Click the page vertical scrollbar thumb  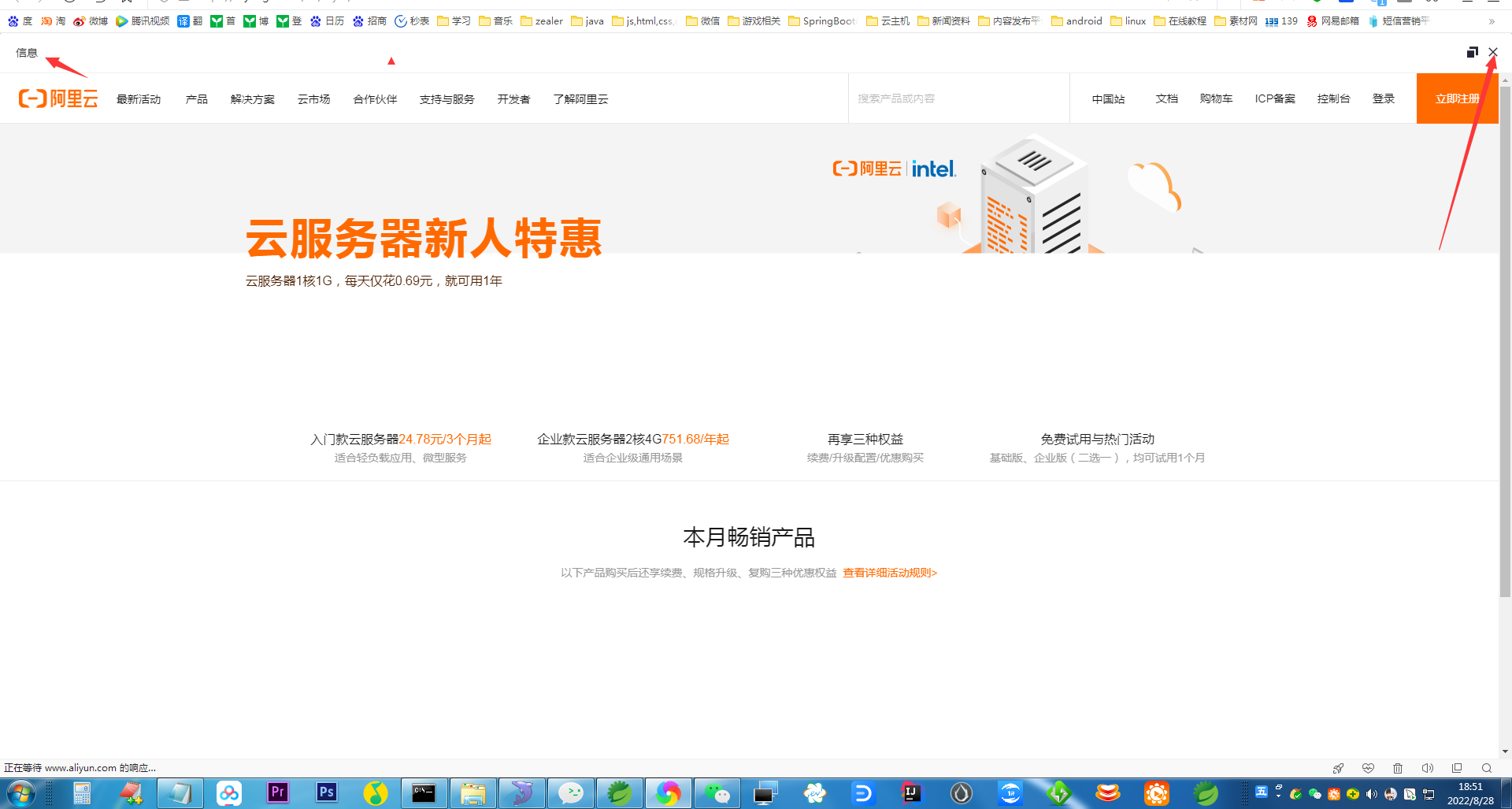[1505, 342]
